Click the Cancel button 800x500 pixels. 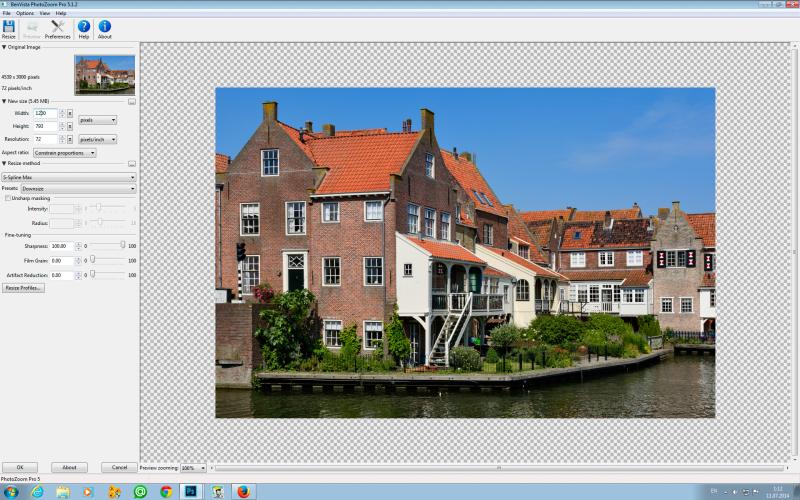[x=119, y=467]
